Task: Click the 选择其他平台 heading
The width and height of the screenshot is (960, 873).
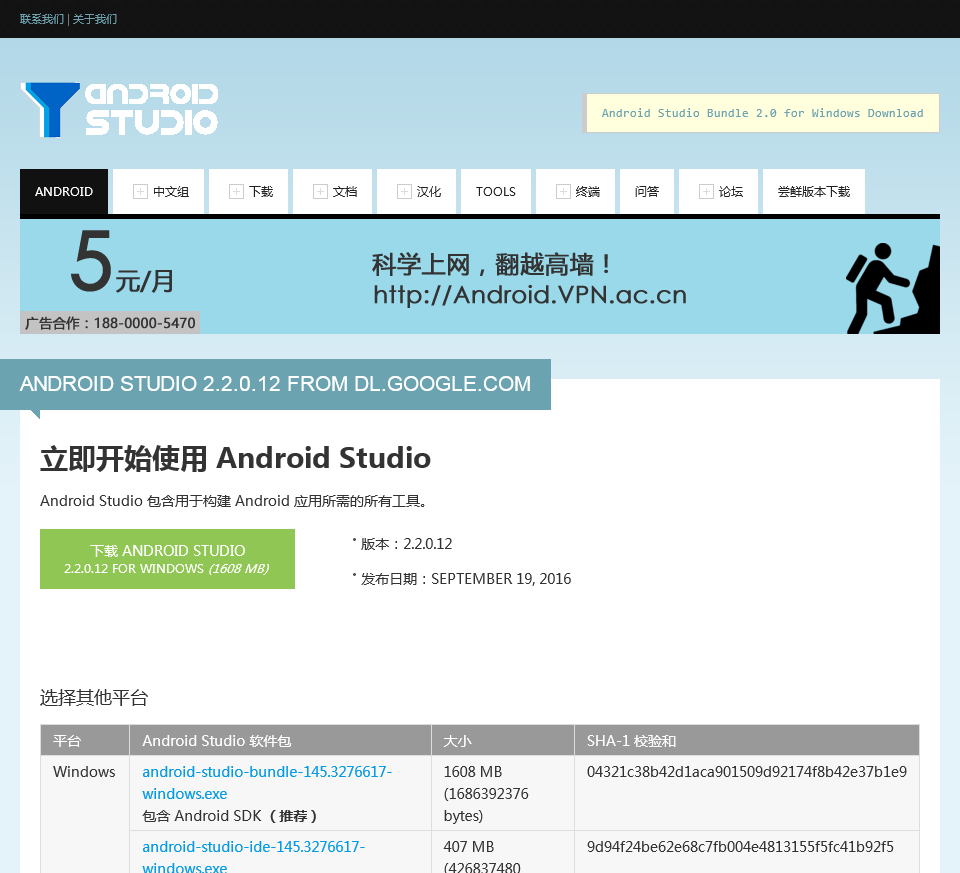Action: [94, 697]
